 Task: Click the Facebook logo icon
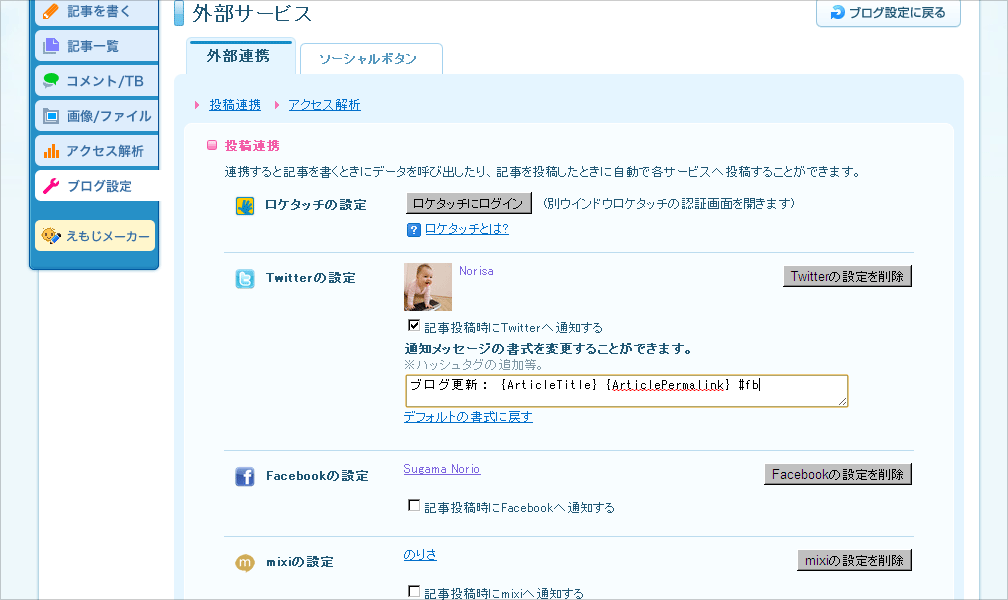245,477
